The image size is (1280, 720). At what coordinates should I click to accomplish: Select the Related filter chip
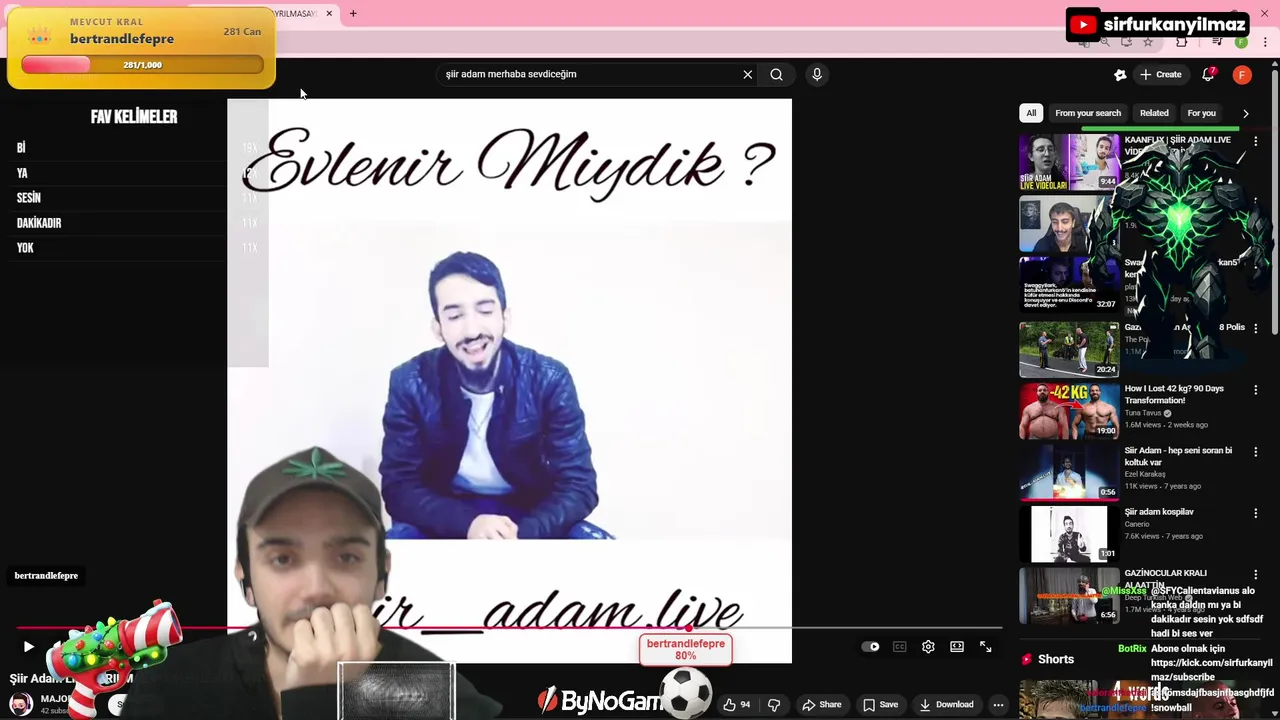1154,113
